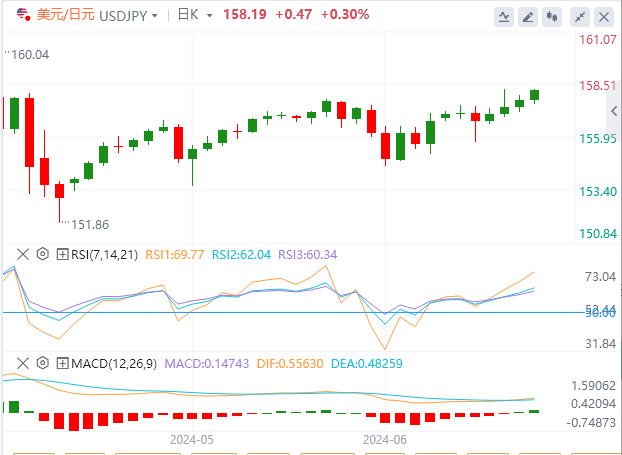Image resolution: width=622 pixels, height=455 pixels.
Task: Open MACD indicator settings gear
Action: tap(43, 363)
